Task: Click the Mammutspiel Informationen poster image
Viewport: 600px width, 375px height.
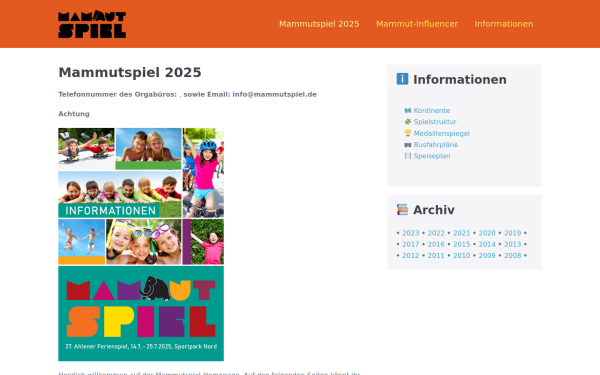Action: coord(141,245)
